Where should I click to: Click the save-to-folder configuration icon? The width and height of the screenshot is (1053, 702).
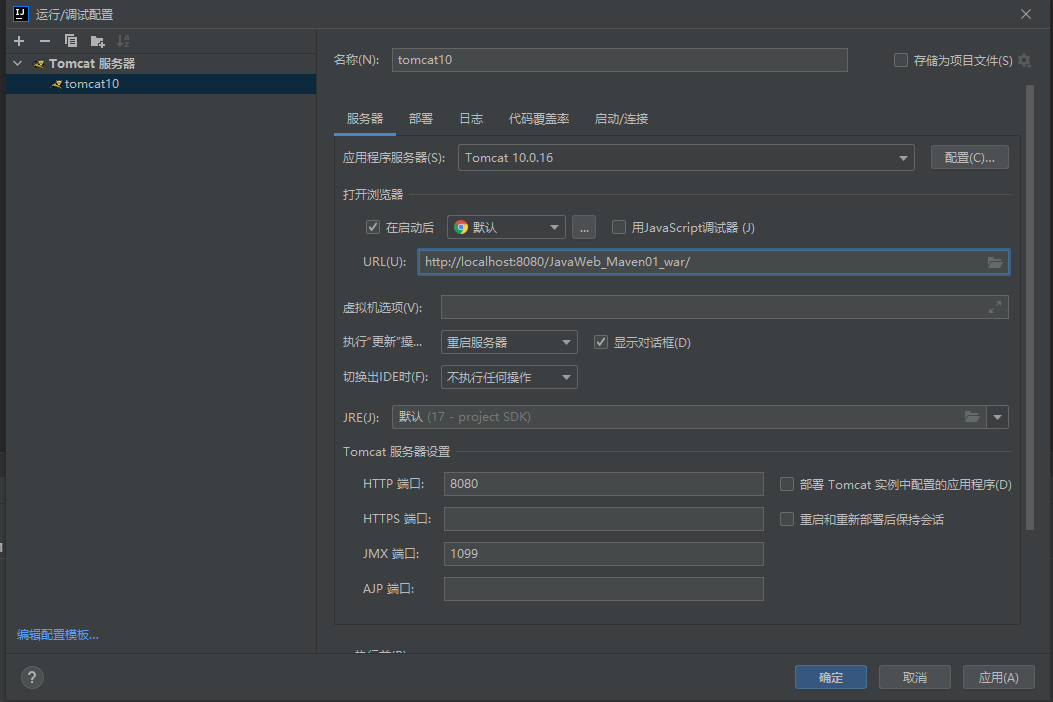click(97, 42)
